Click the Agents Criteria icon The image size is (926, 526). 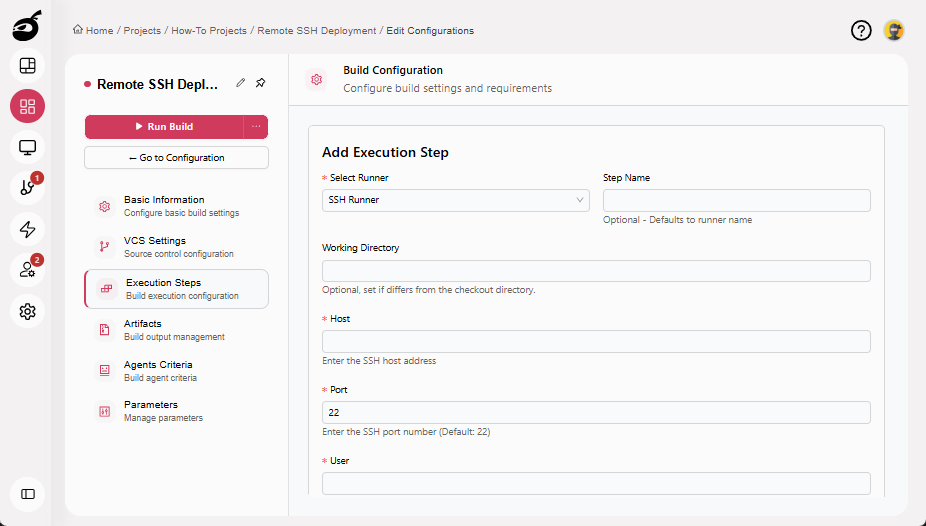point(105,370)
